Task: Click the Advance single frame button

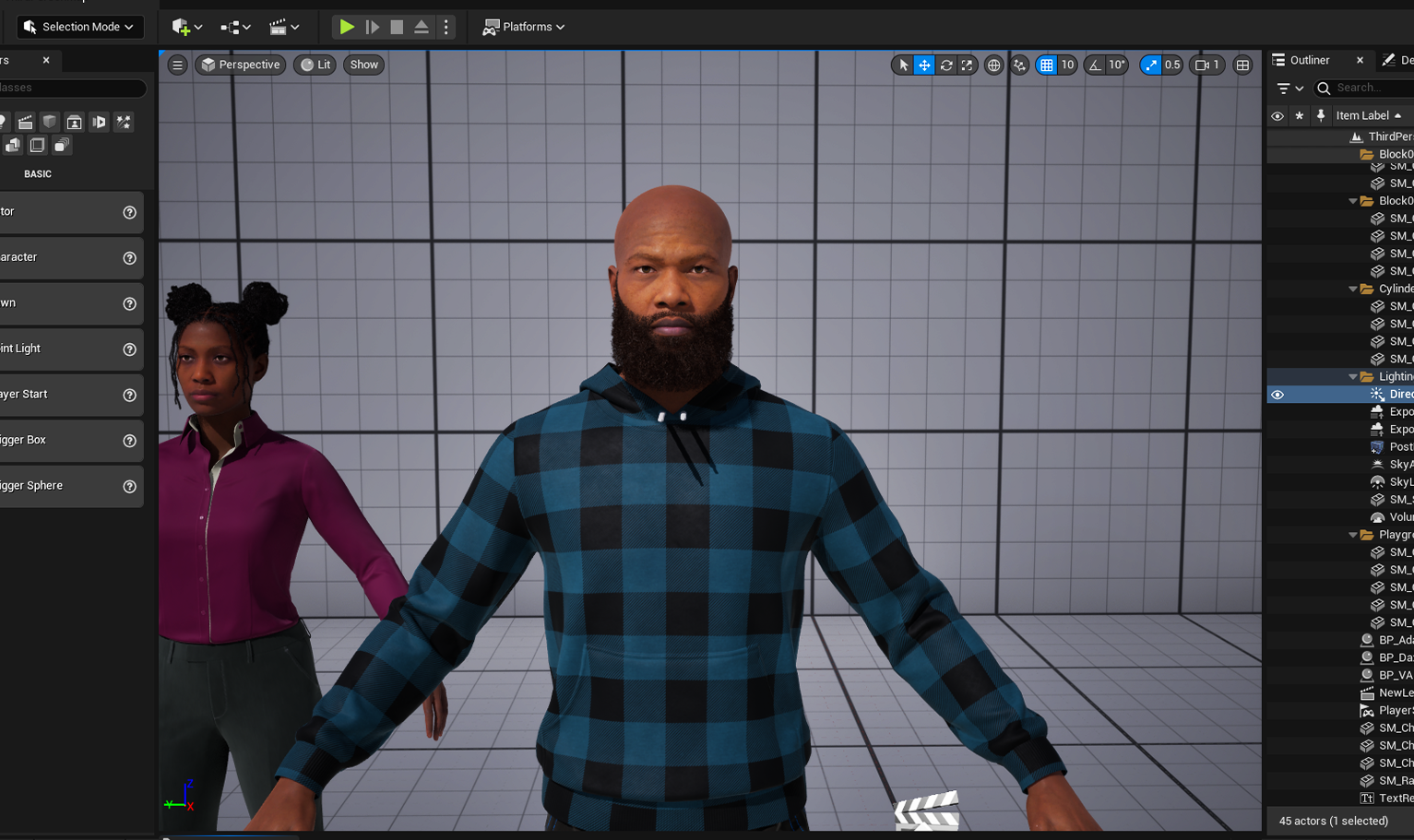Action: [373, 27]
